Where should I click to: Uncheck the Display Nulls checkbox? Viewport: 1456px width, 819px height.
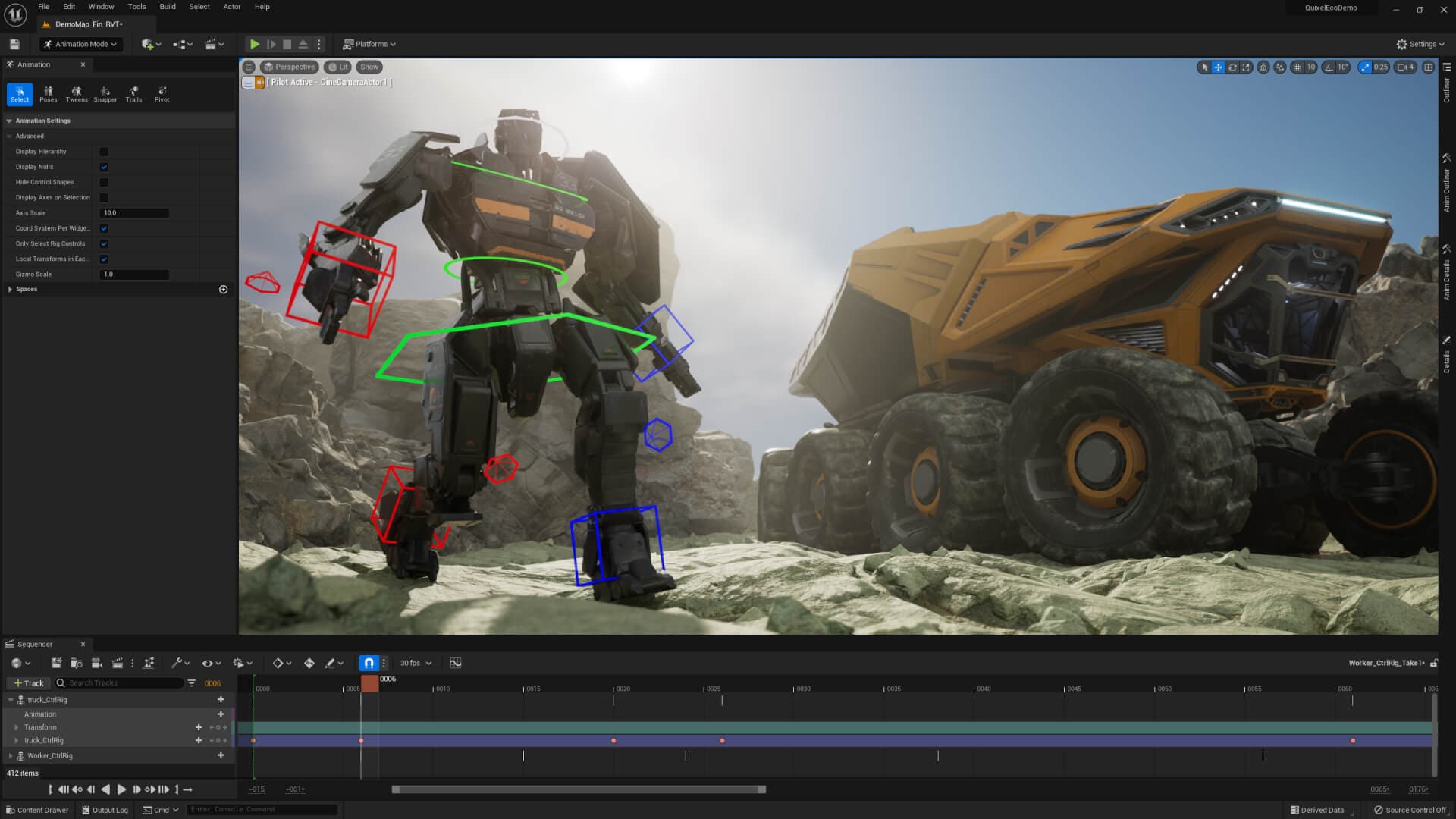pos(104,167)
